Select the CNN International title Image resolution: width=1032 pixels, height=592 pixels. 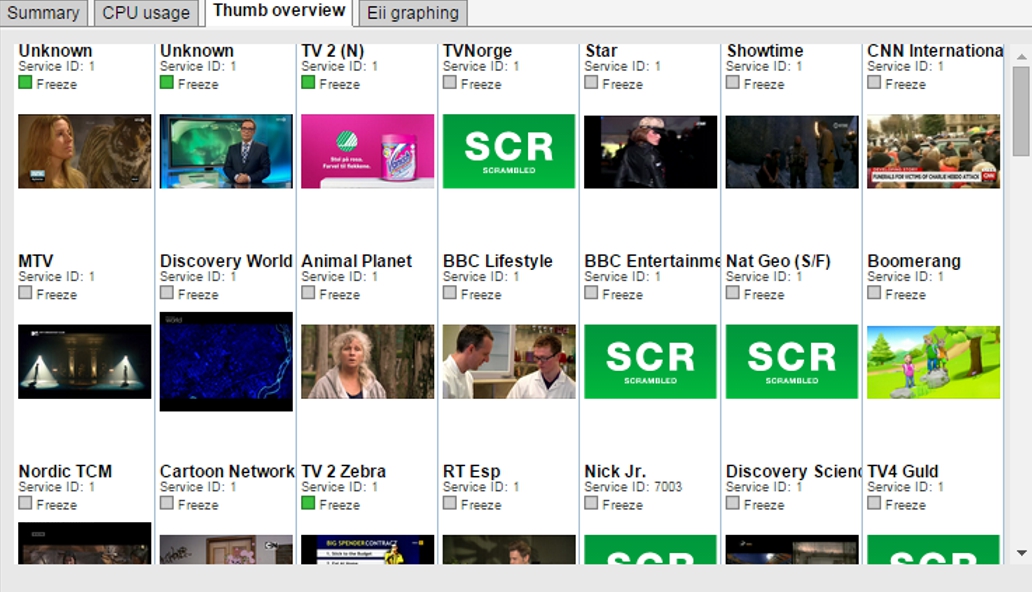[935, 51]
